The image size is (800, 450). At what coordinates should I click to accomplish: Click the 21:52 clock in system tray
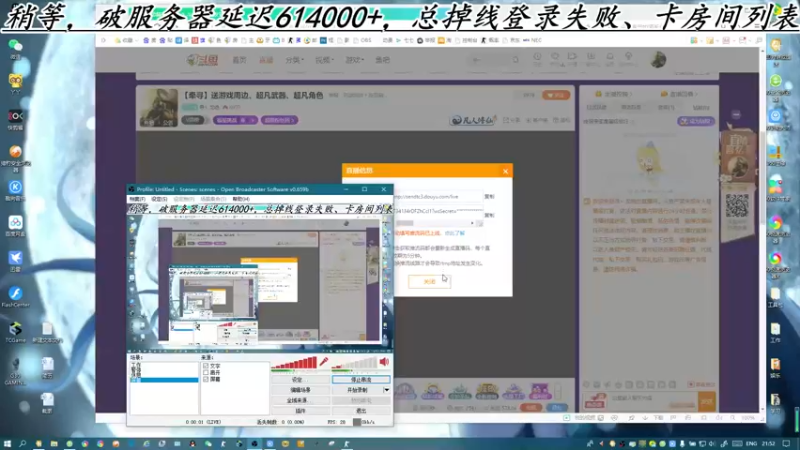[768, 444]
